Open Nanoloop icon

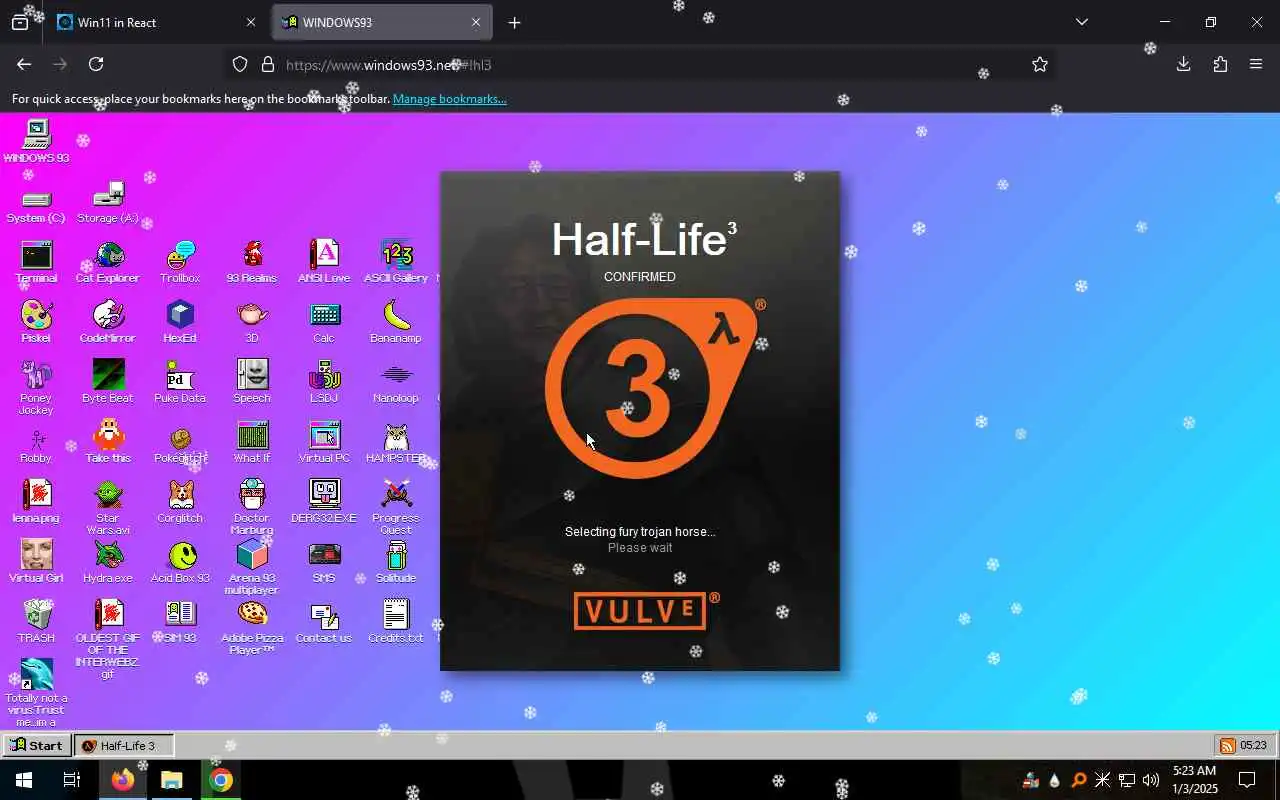click(x=396, y=383)
